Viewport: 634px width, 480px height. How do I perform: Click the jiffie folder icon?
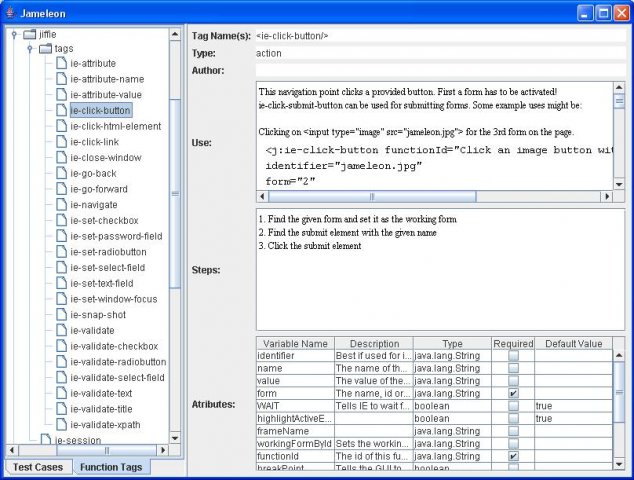pos(29,33)
